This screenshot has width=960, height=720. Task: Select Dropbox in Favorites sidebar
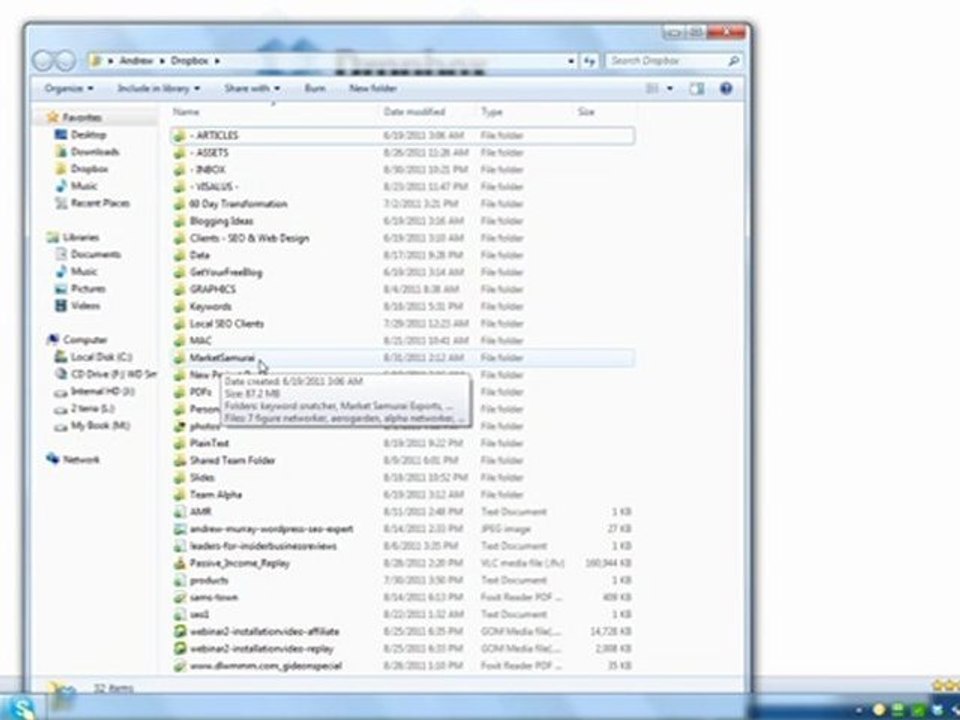[x=89, y=168]
